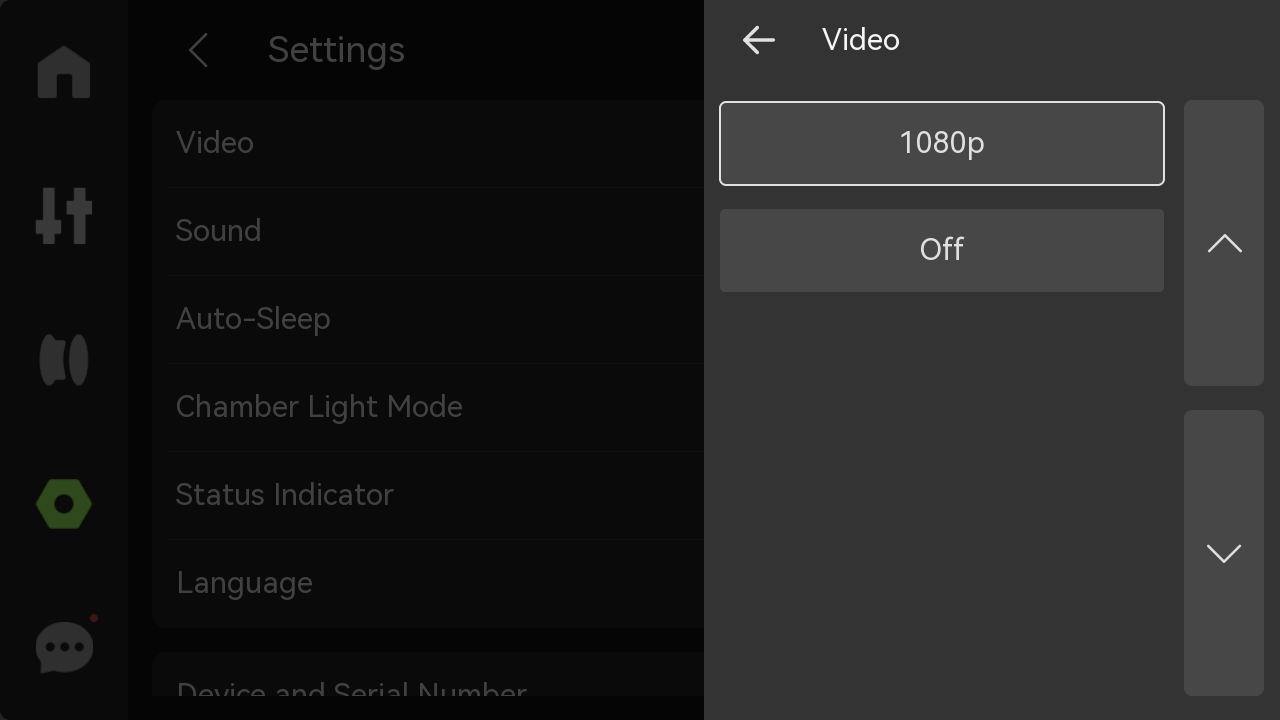Open the filament spool icon in sidebar
The width and height of the screenshot is (1280, 720).
click(64, 360)
